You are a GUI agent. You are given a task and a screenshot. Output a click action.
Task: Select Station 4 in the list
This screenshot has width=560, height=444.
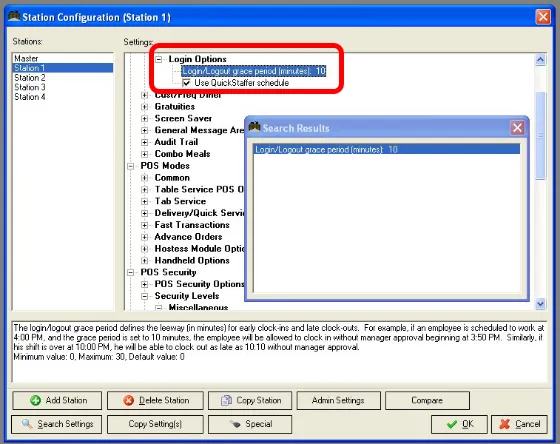tap(62, 97)
